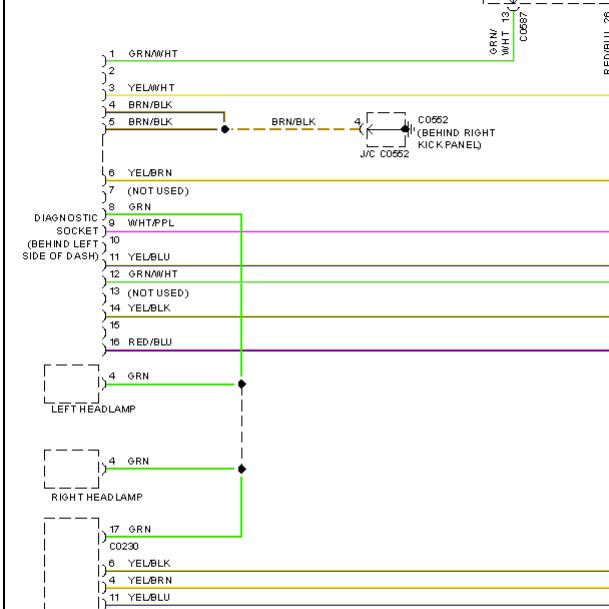This screenshot has height=609, width=609.
Task: Select the Right Headlamp dashed component box
Action: click(x=71, y=469)
